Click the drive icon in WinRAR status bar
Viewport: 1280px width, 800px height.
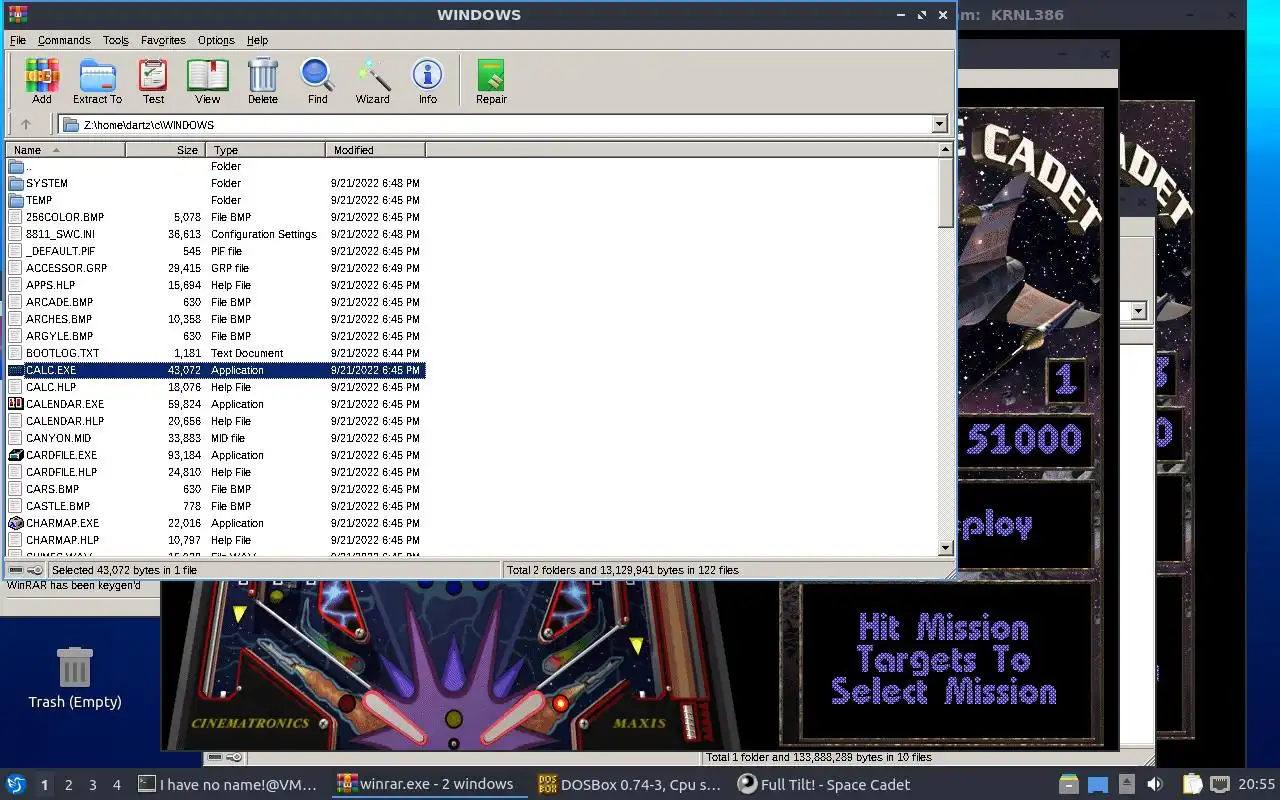[x=16, y=570]
